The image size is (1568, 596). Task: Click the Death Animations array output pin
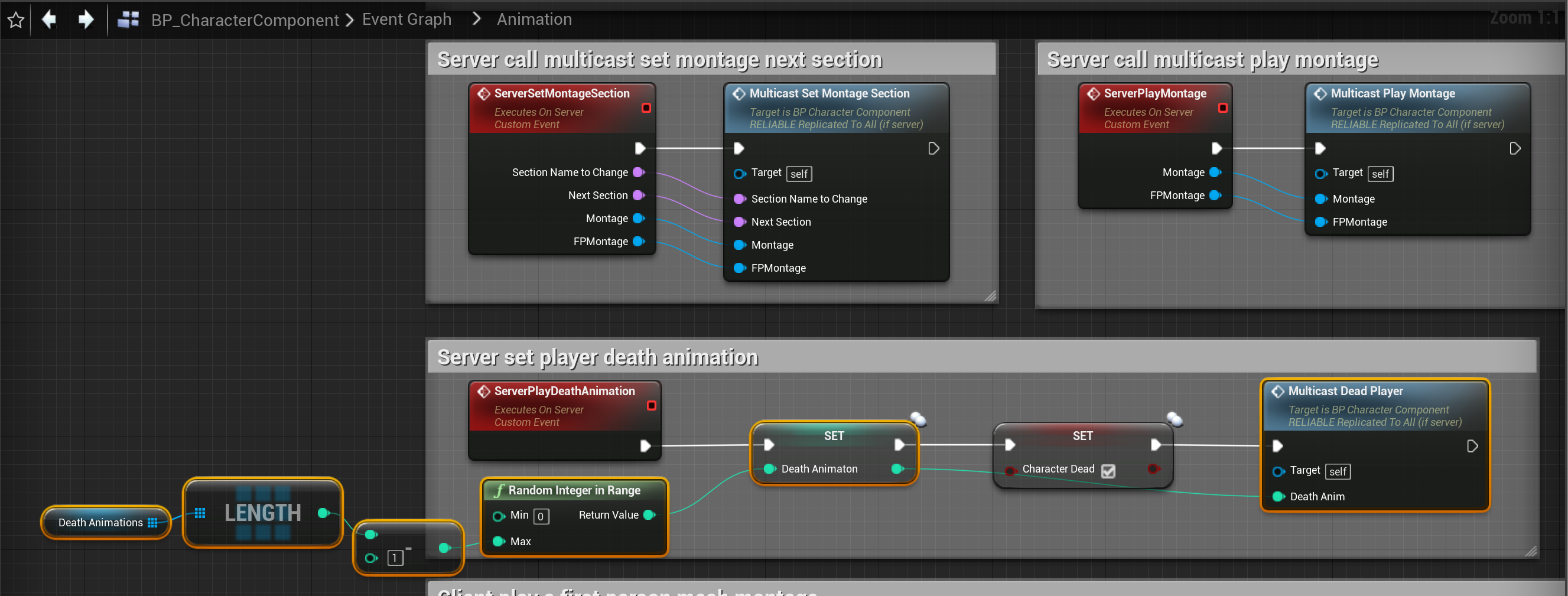pyautogui.click(x=153, y=522)
